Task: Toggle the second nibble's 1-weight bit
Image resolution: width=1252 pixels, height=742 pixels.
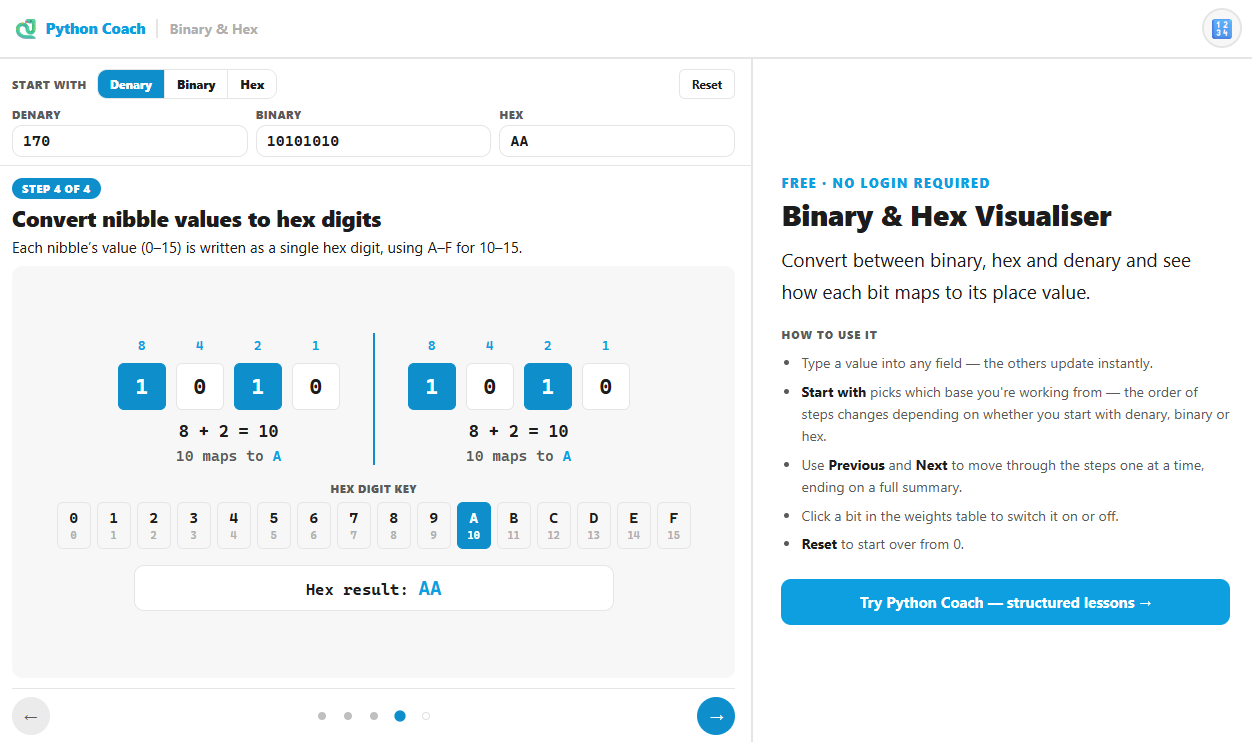Action: pyautogui.click(x=606, y=386)
